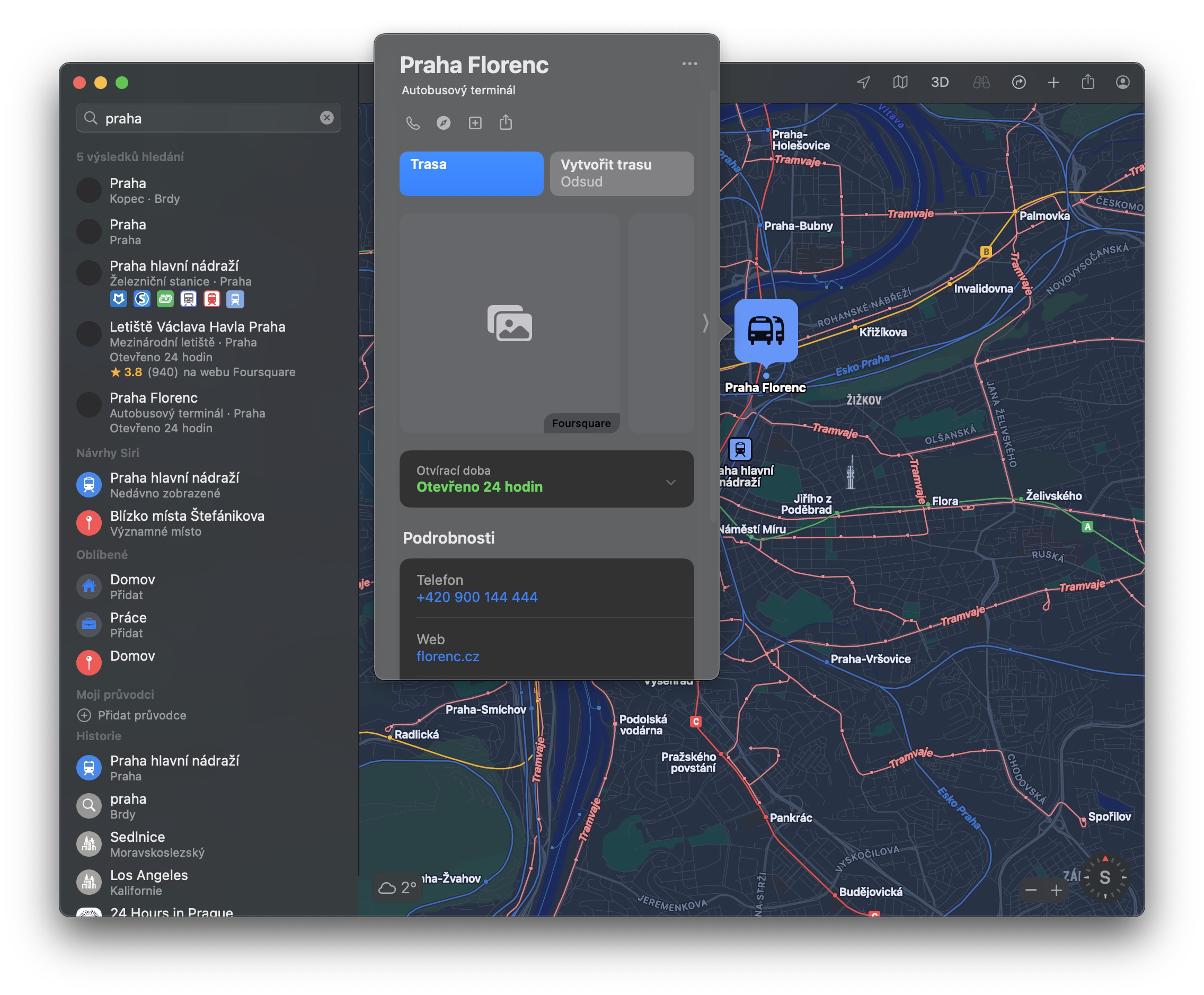Click the current location arrow in toolbar

pos(863,82)
